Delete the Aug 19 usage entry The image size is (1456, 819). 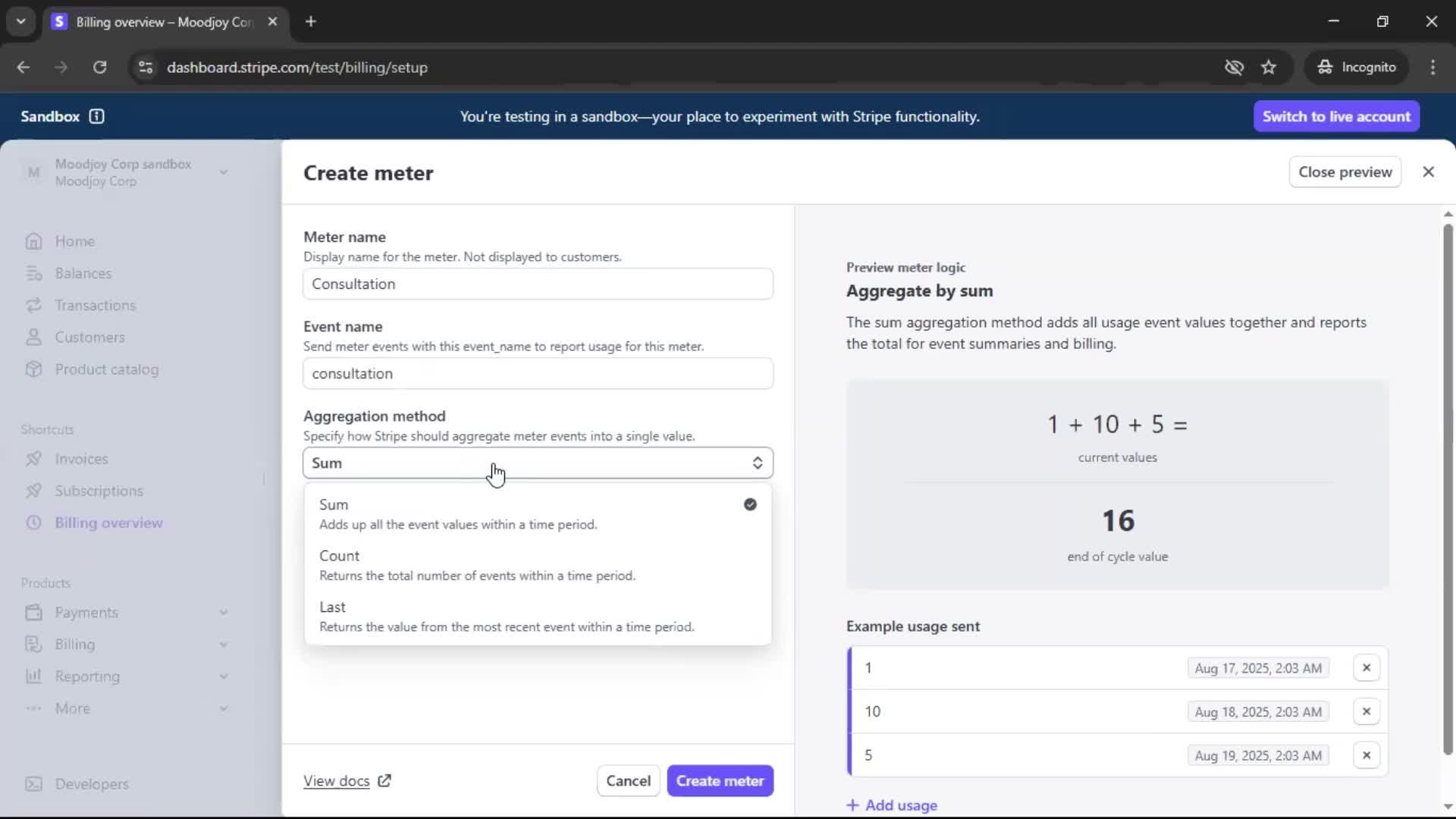click(1366, 755)
